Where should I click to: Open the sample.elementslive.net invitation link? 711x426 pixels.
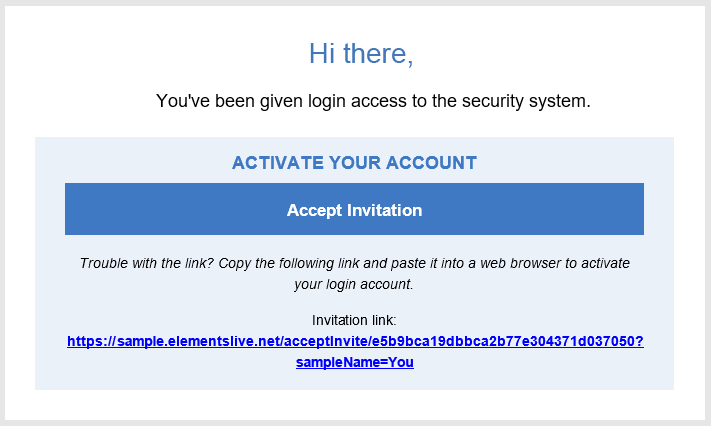tap(354, 341)
